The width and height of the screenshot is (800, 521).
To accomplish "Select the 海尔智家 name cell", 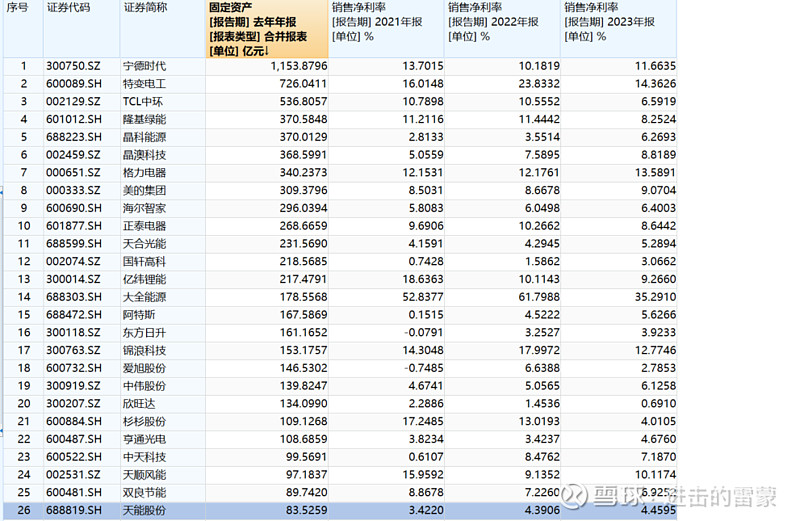I will pyautogui.click(x=144, y=208).
